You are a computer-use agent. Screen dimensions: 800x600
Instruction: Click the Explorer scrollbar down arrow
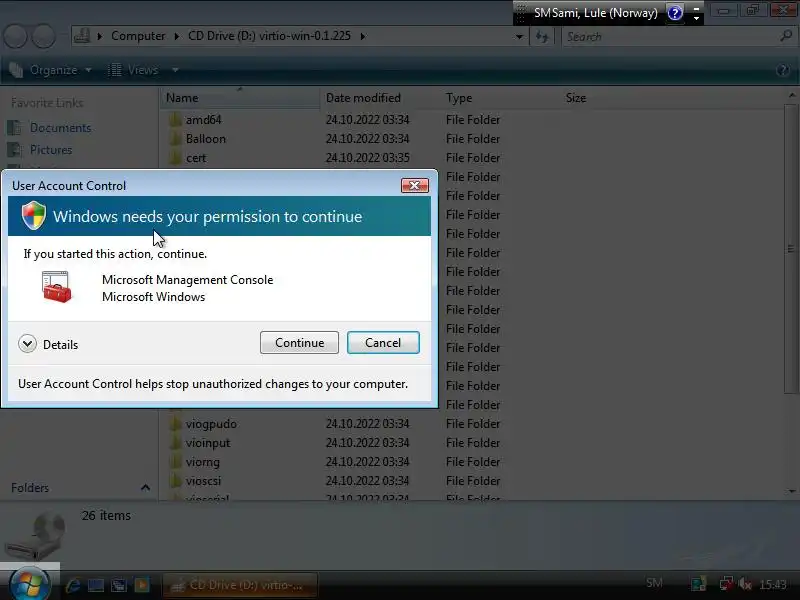coord(792,491)
